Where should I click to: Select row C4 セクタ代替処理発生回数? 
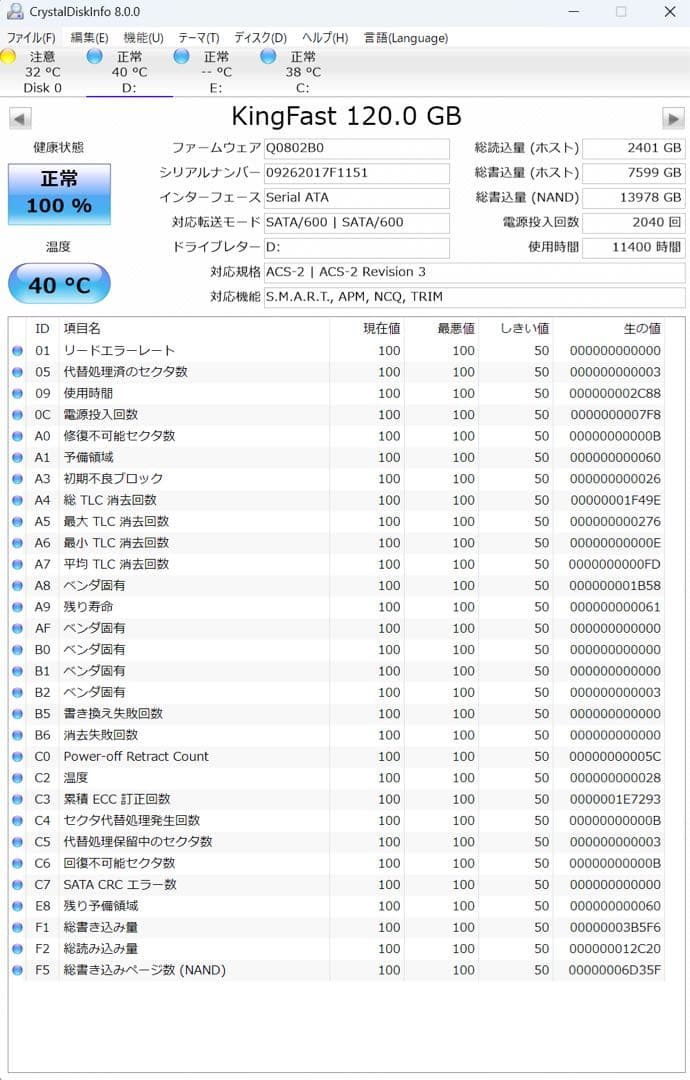[337, 820]
